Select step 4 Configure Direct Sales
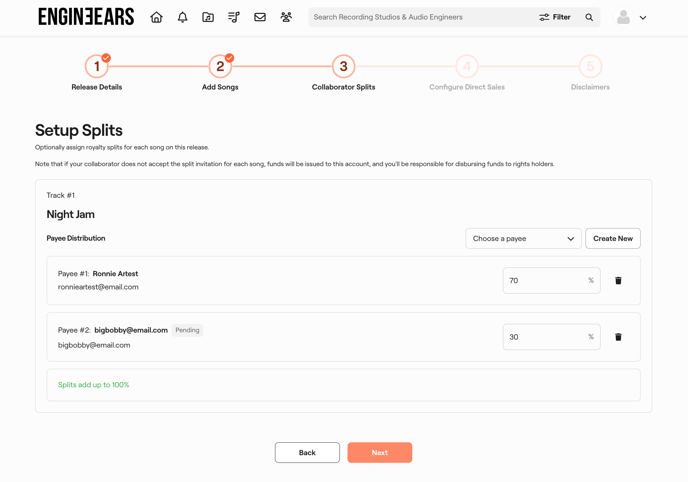The width and height of the screenshot is (688, 482). [467, 67]
